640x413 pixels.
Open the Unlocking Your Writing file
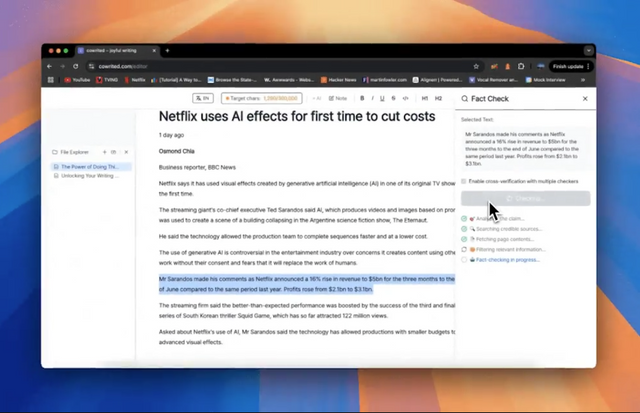click(91, 176)
